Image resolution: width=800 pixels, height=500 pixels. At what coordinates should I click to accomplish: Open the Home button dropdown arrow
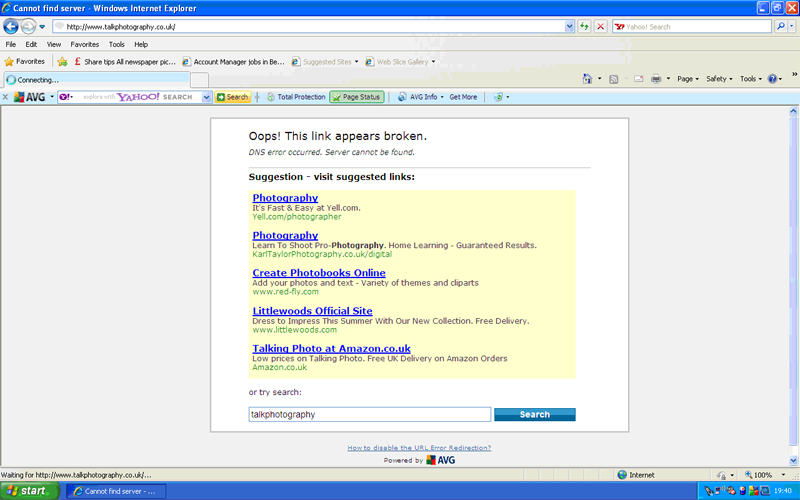599,79
